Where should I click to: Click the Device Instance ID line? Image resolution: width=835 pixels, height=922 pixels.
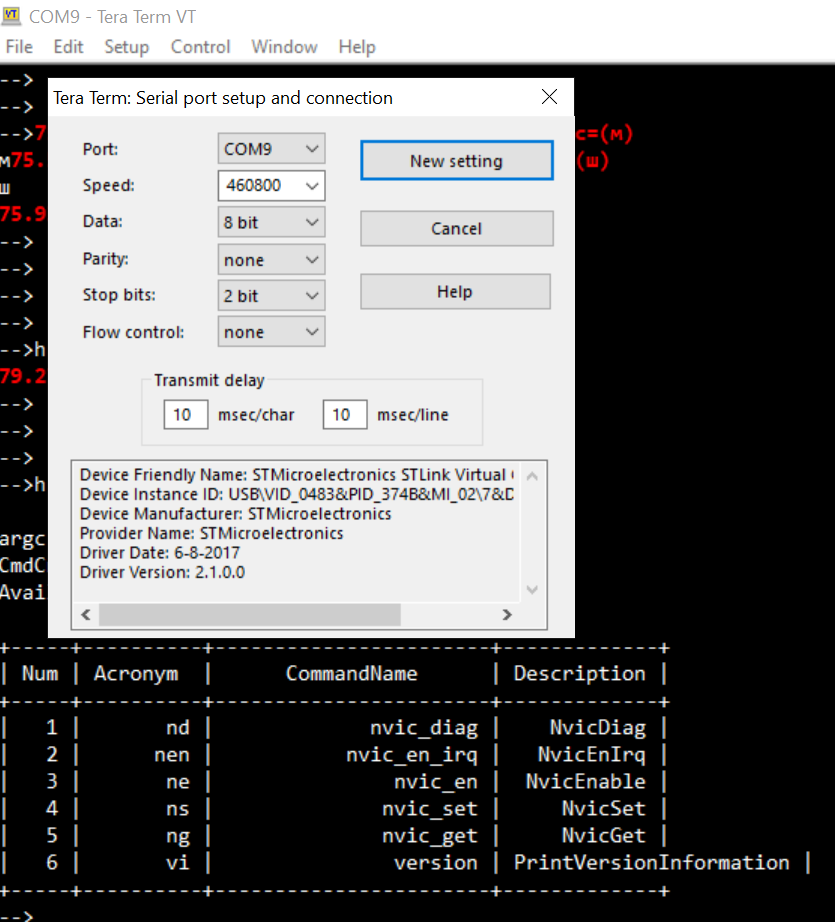tap(297, 494)
